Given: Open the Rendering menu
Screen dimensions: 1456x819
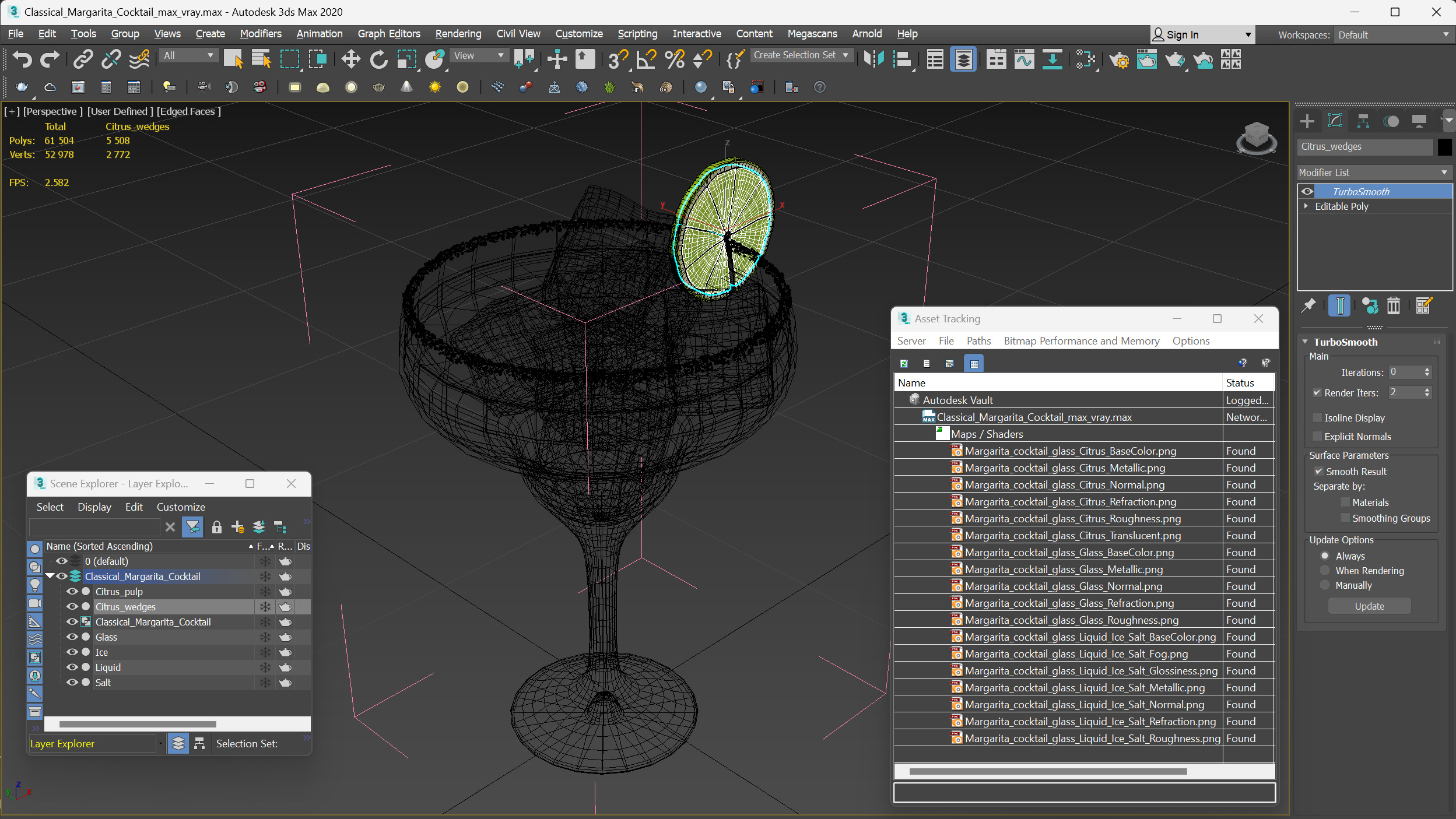Looking at the screenshot, I should [x=458, y=34].
